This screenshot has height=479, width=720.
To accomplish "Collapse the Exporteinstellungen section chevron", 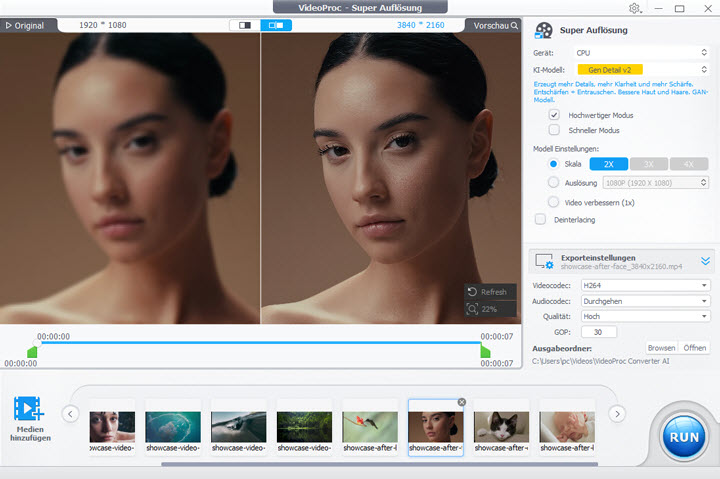I will coord(705,261).
